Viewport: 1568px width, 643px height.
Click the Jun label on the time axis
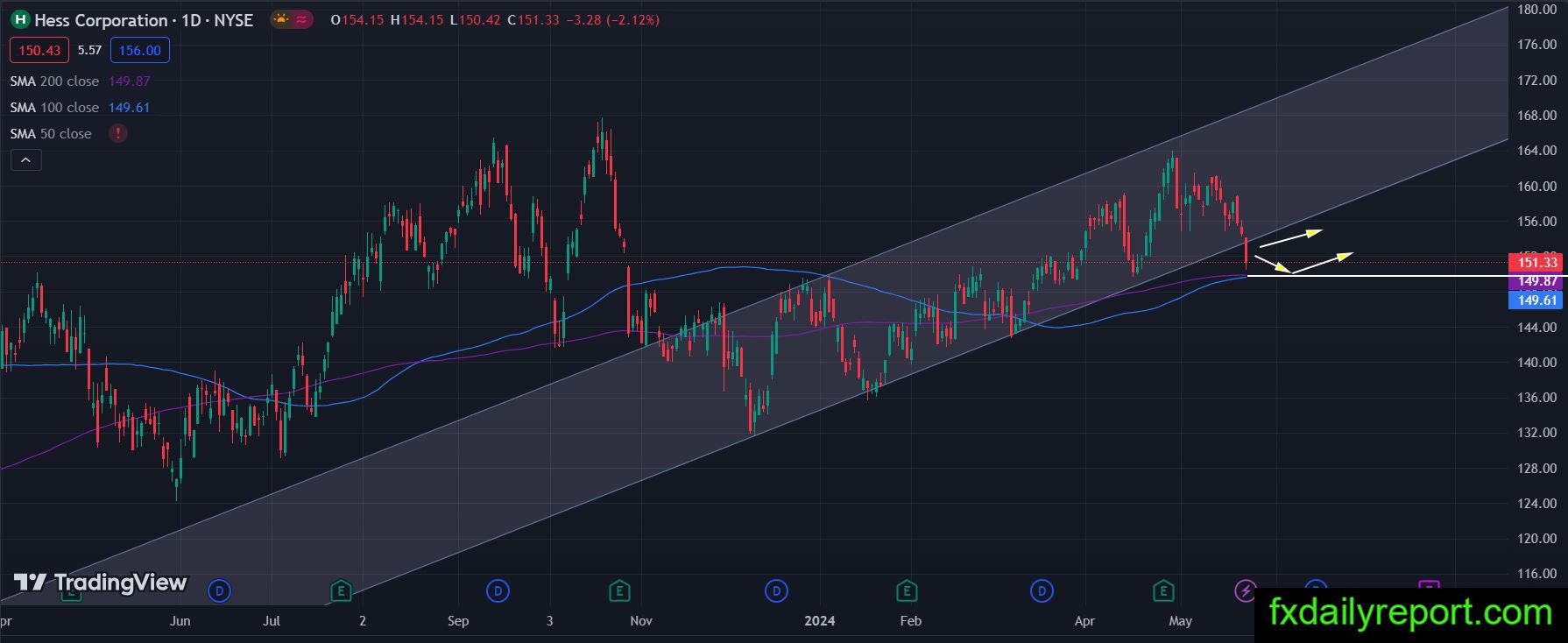point(180,620)
